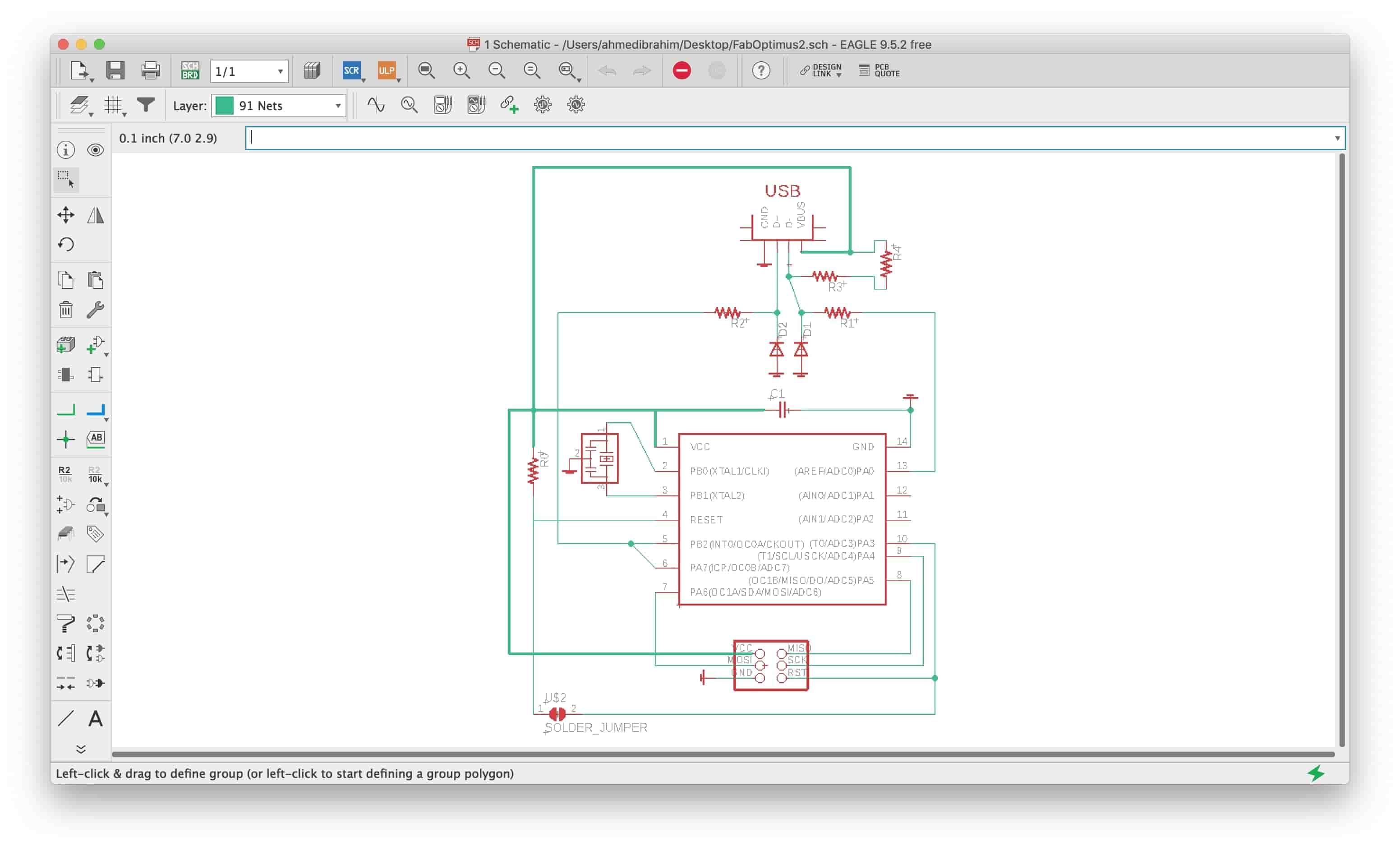Screen dimensions: 1400x851
Task: Click the USB component label
Action: click(x=783, y=190)
